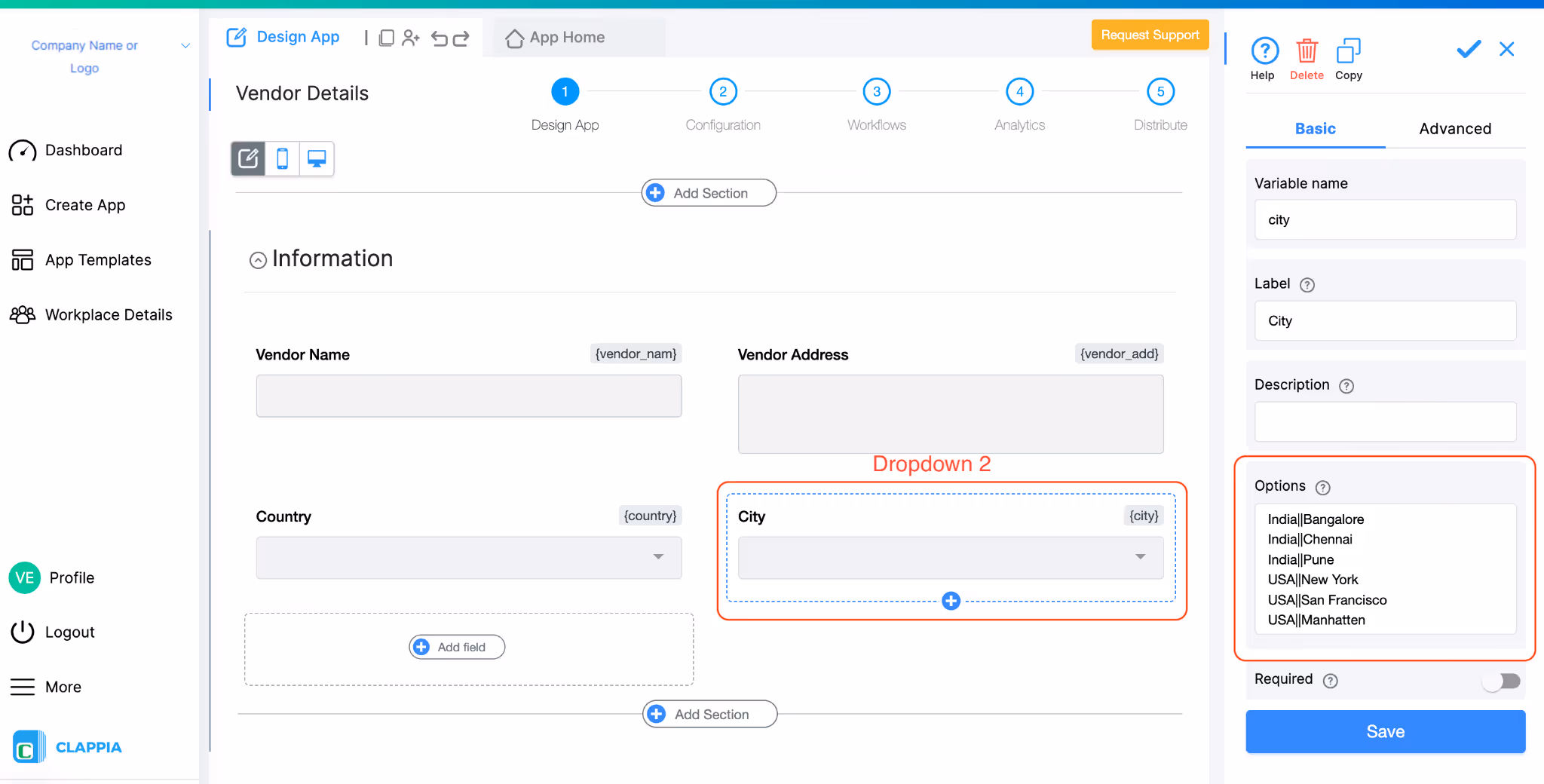Click the Label help icon
The image size is (1544, 784).
[1307, 285]
